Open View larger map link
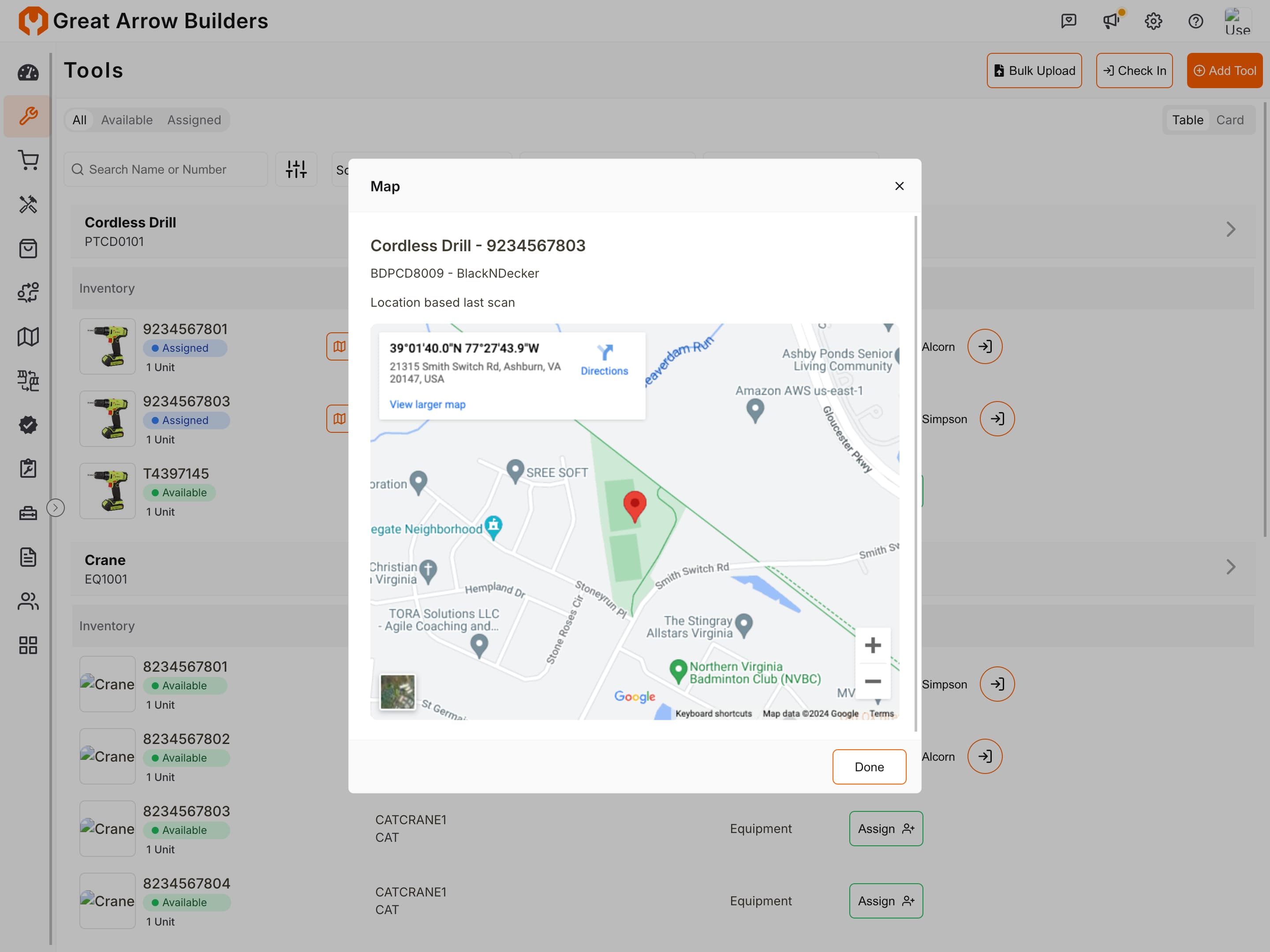 coord(427,405)
